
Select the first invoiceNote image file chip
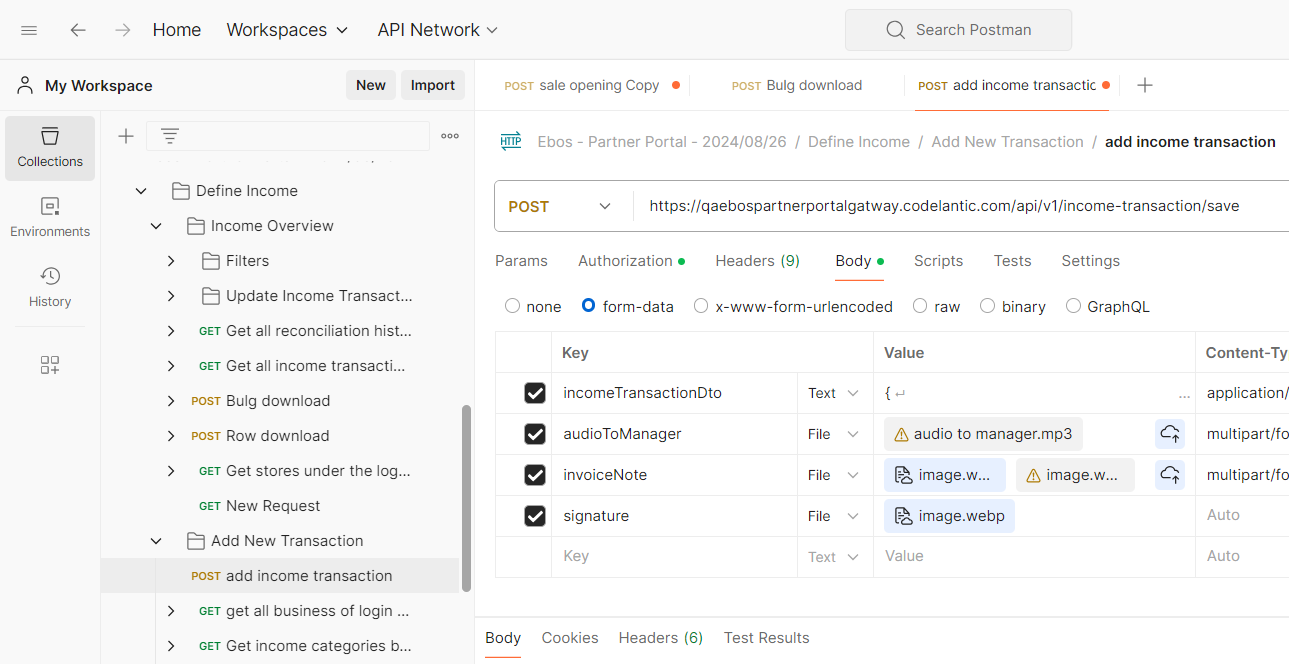point(946,475)
